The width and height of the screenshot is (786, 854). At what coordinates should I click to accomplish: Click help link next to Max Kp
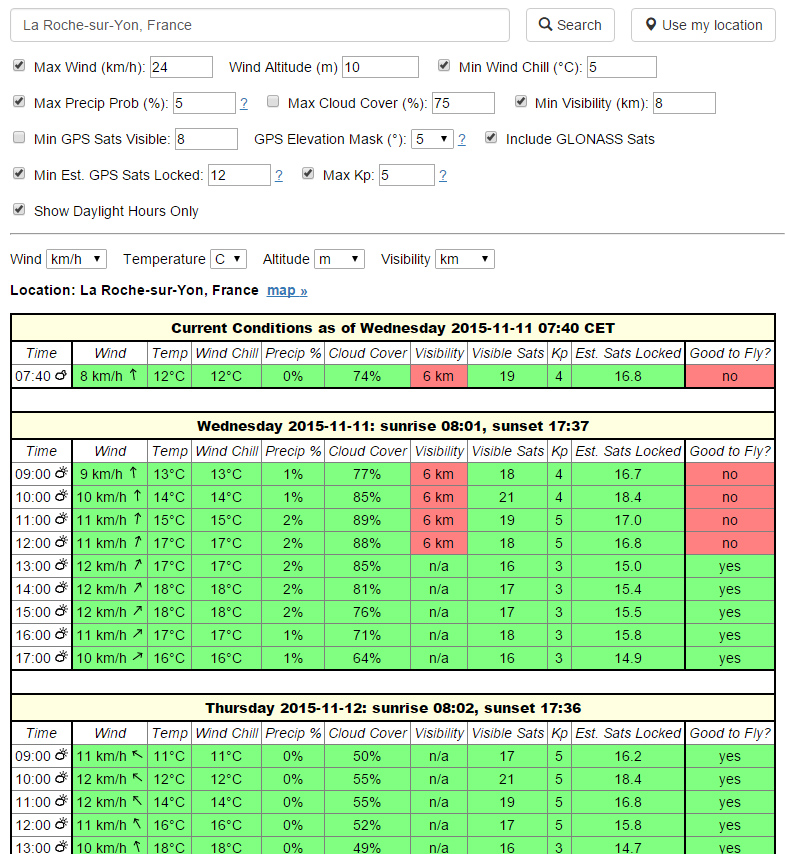[443, 175]
